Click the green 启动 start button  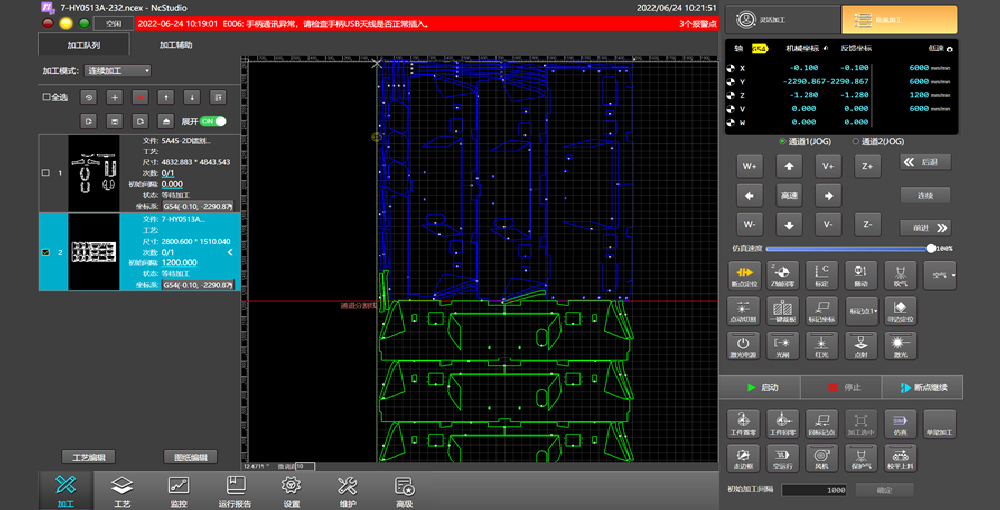pos(758,387)
